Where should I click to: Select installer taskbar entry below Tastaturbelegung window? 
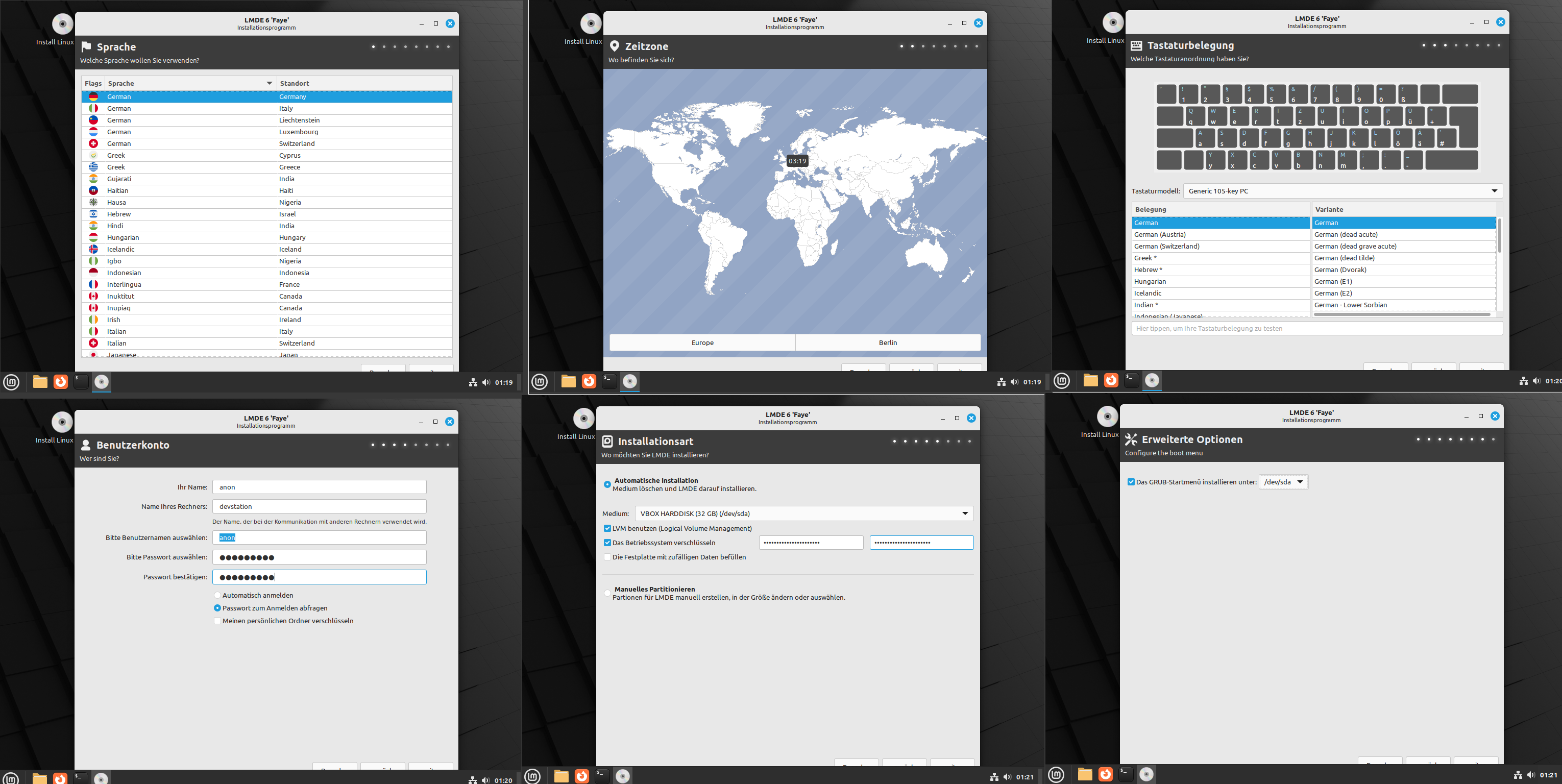click(x=1152, y=380)
